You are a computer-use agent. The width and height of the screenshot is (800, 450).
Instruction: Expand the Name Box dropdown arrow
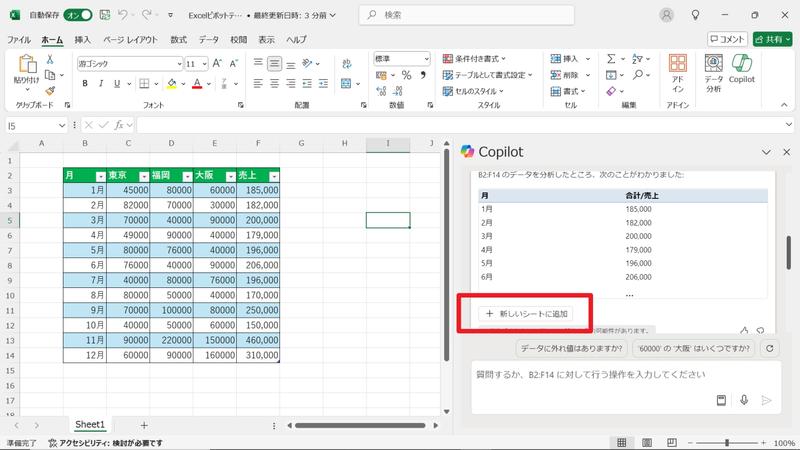pos(62,125)
